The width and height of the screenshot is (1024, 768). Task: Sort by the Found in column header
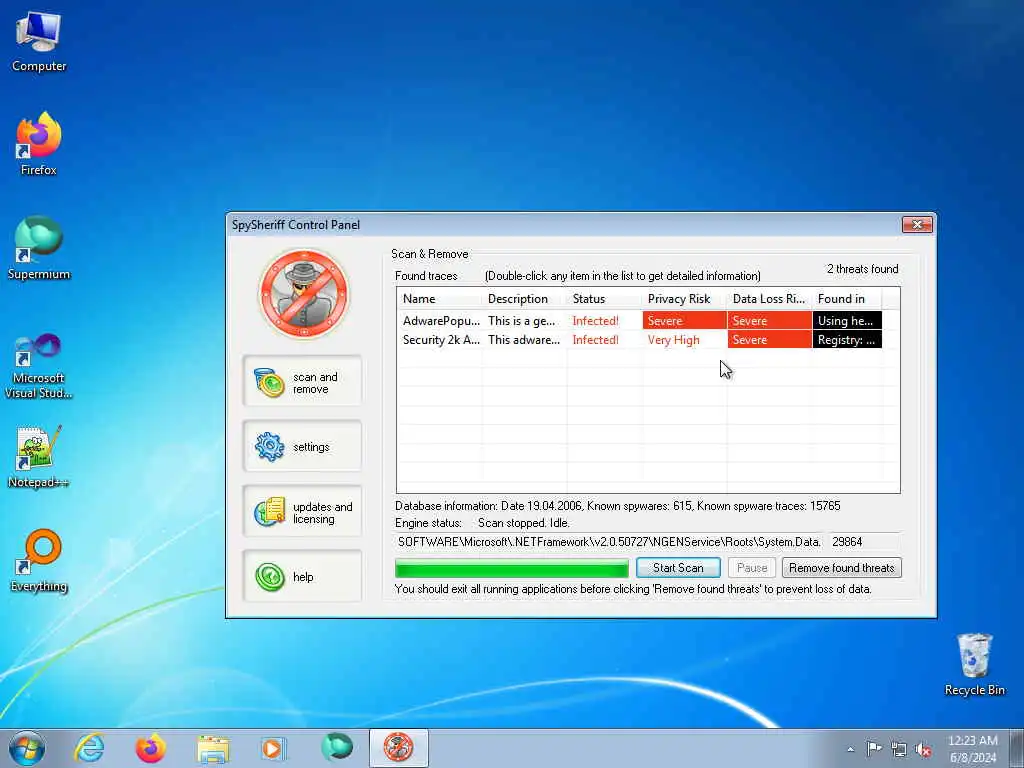847,298
